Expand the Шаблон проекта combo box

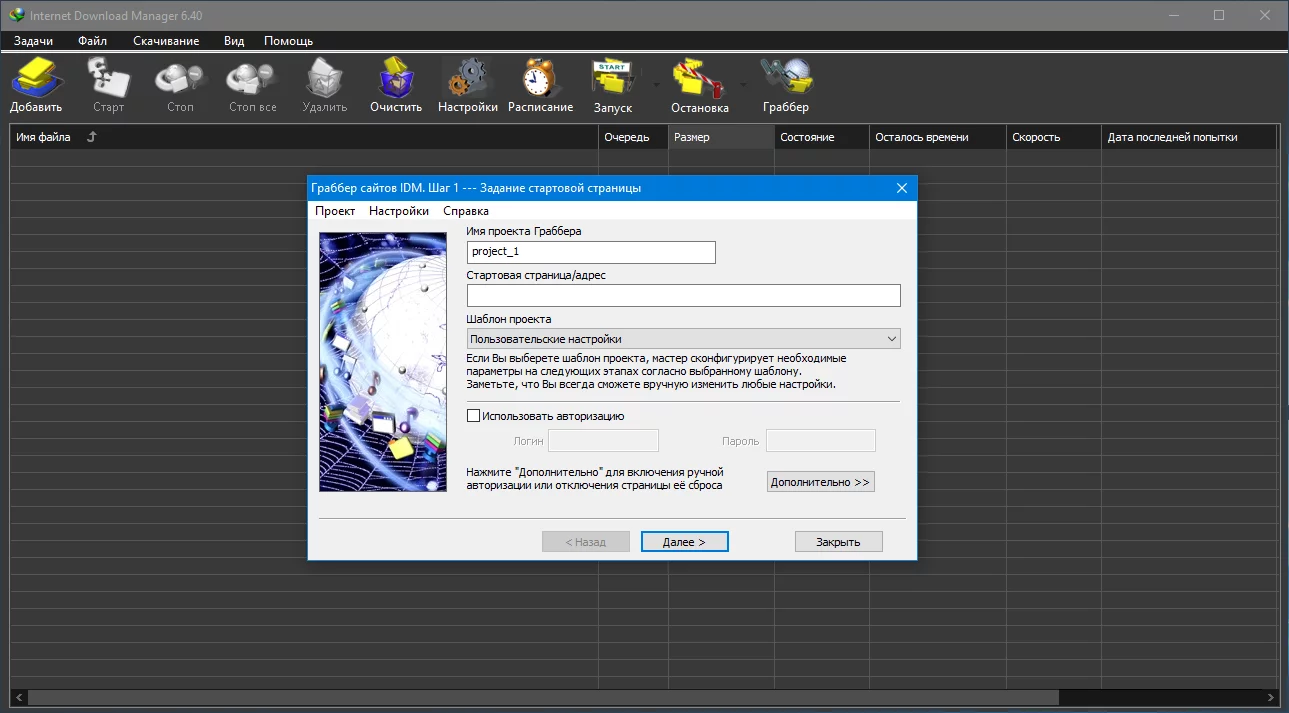tap(683, 339)
